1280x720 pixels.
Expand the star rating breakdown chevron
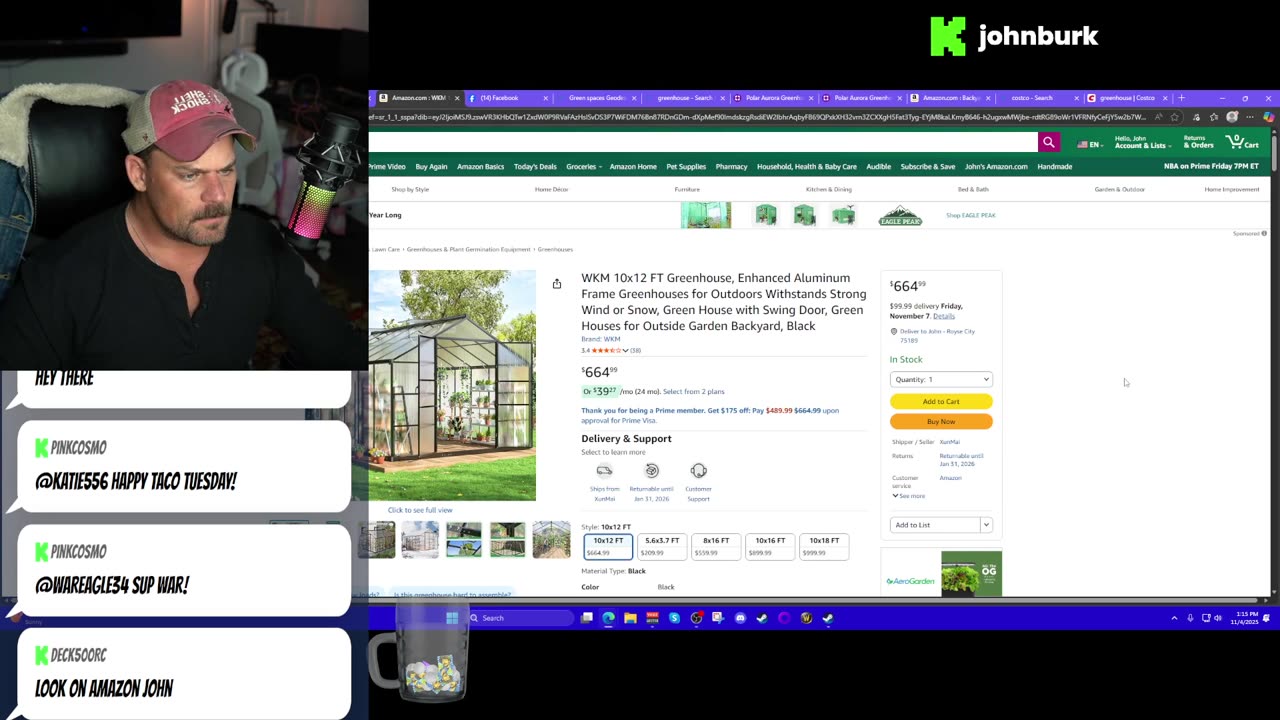coord(625,351)
